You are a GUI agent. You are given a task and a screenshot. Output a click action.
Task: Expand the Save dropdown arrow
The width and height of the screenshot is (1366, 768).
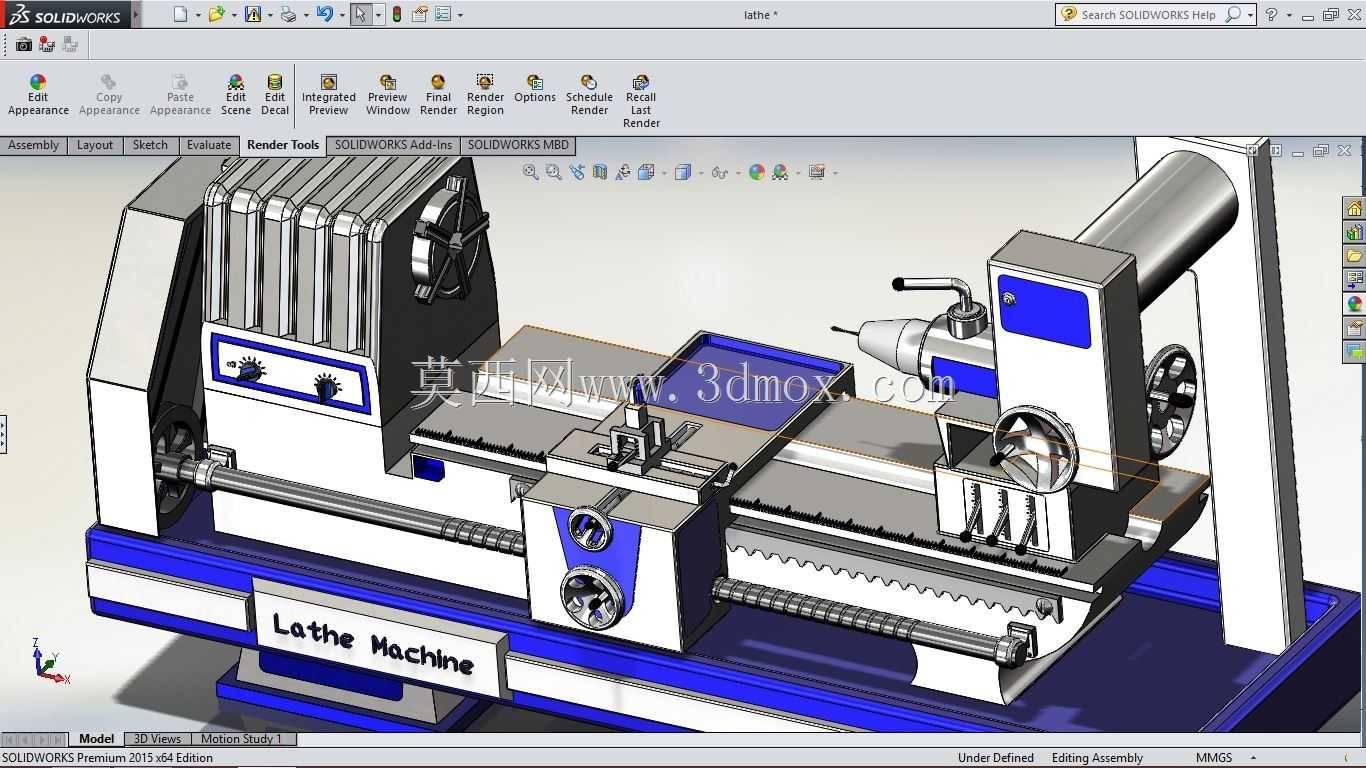[x=270, y=15]
